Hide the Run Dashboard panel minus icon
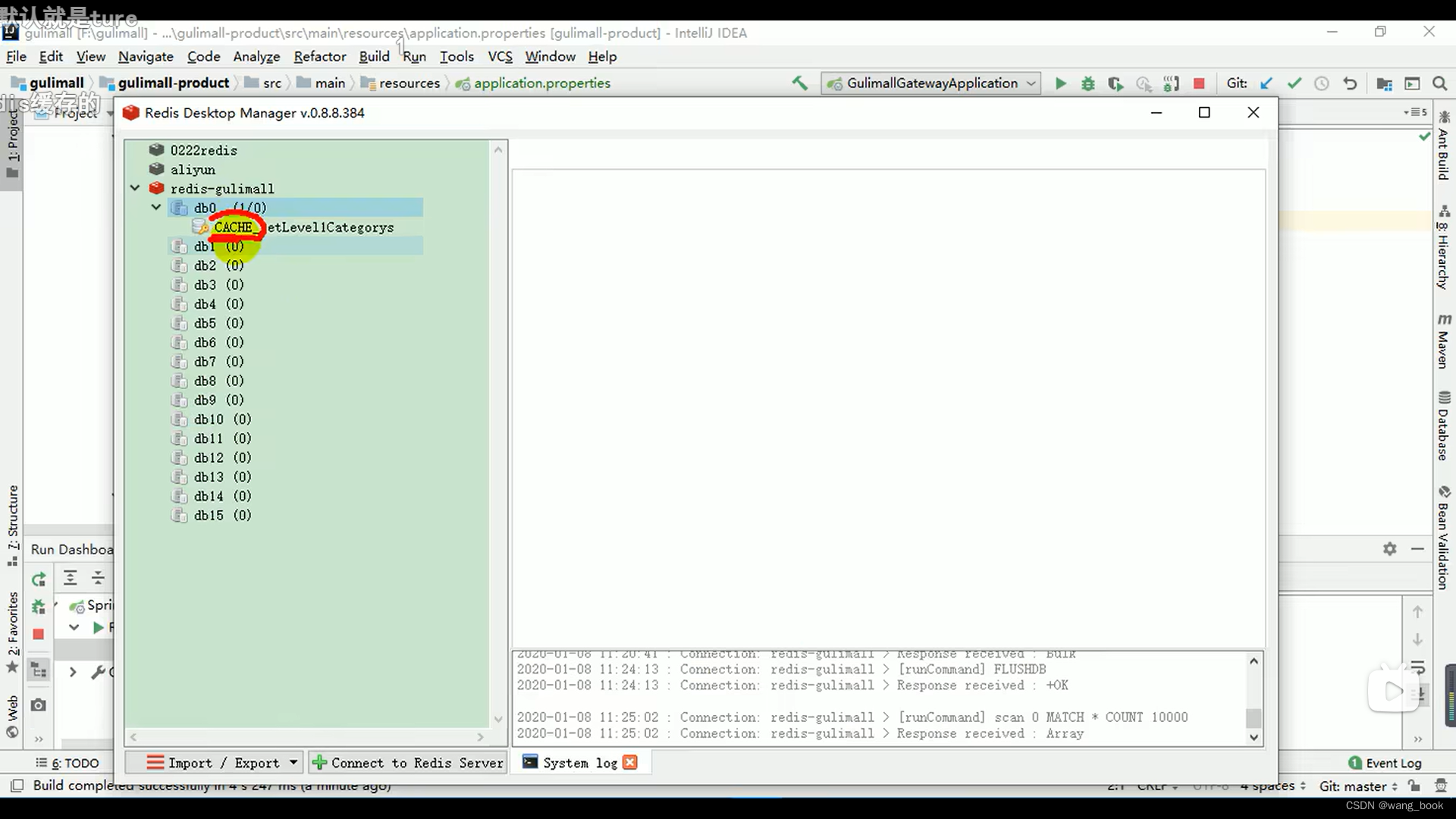 coord(1417,548)
